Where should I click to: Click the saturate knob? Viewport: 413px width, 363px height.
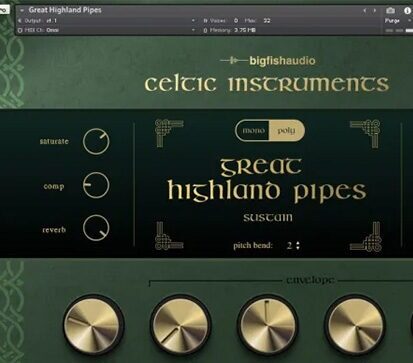tap(96, 141)
